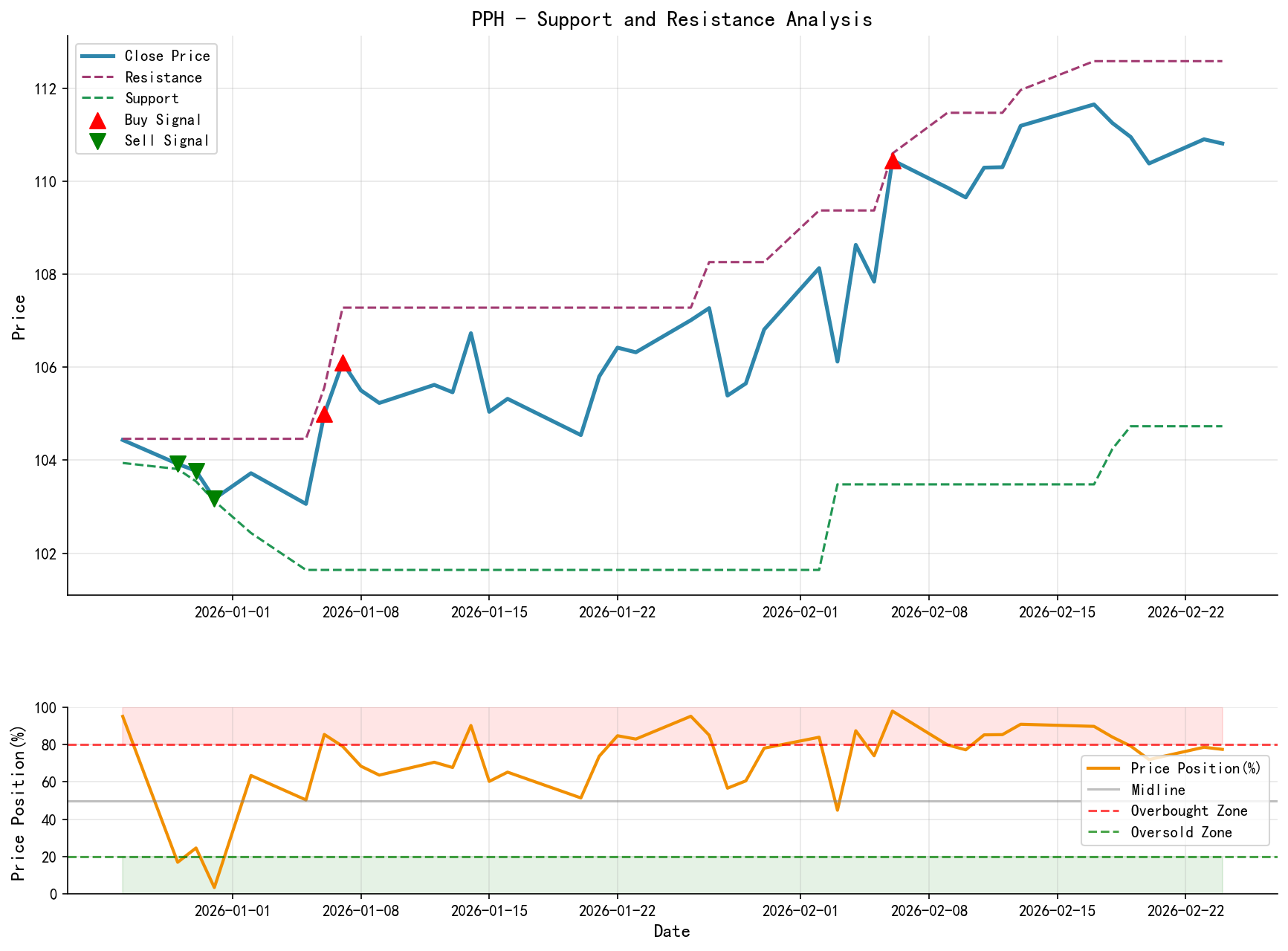This screenshot has width=1288, height=951.
Task: Click the green Sell Signal triangle legend marker
Action: pyautogui.click(x=97, y=140)
